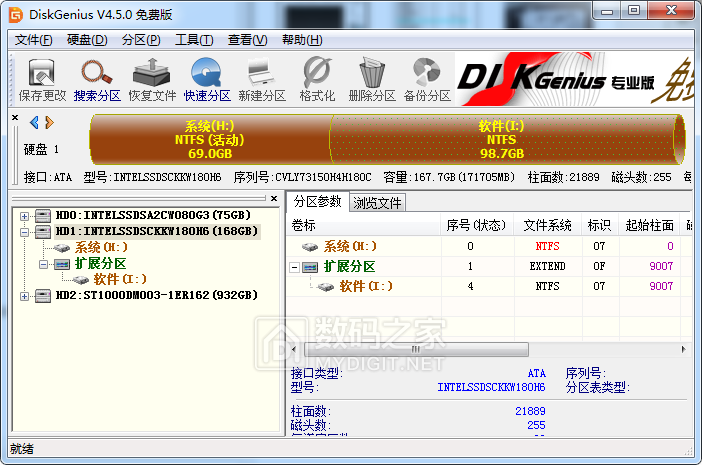
Task: Start Quick Partition (快速分区) tool
Action: (207, 80)
